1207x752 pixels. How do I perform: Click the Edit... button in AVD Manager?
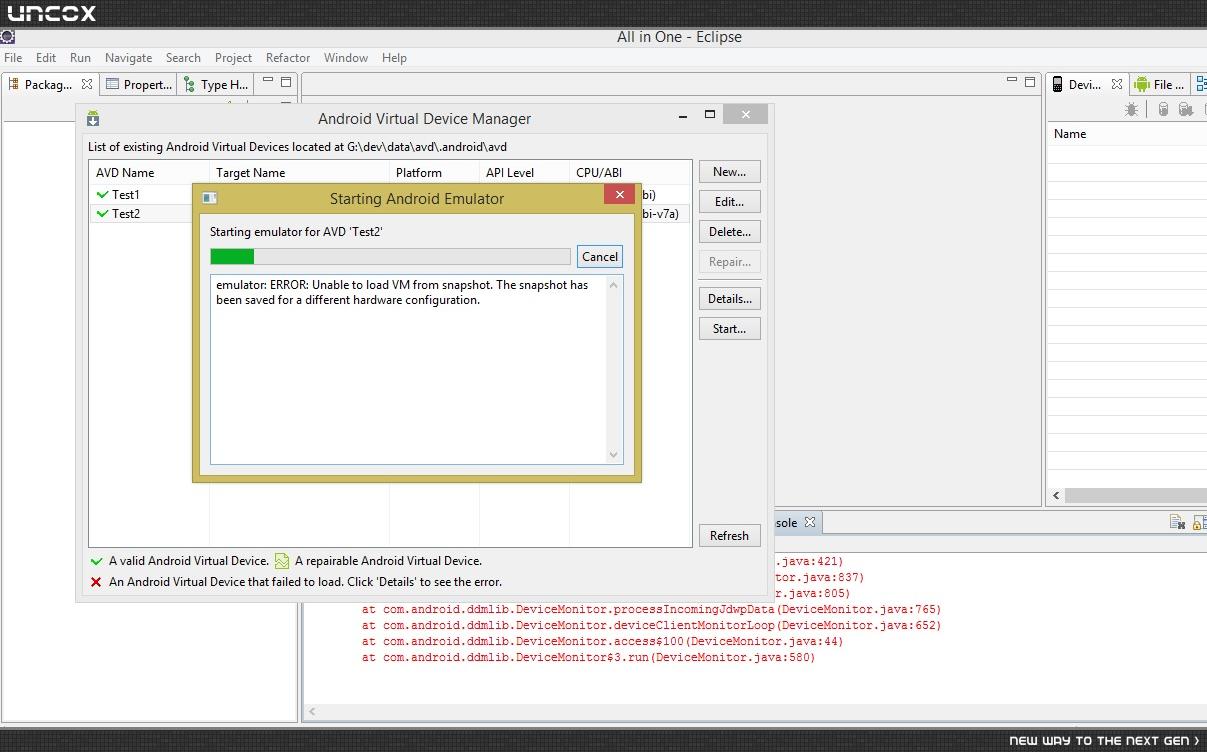coord(729,202)
